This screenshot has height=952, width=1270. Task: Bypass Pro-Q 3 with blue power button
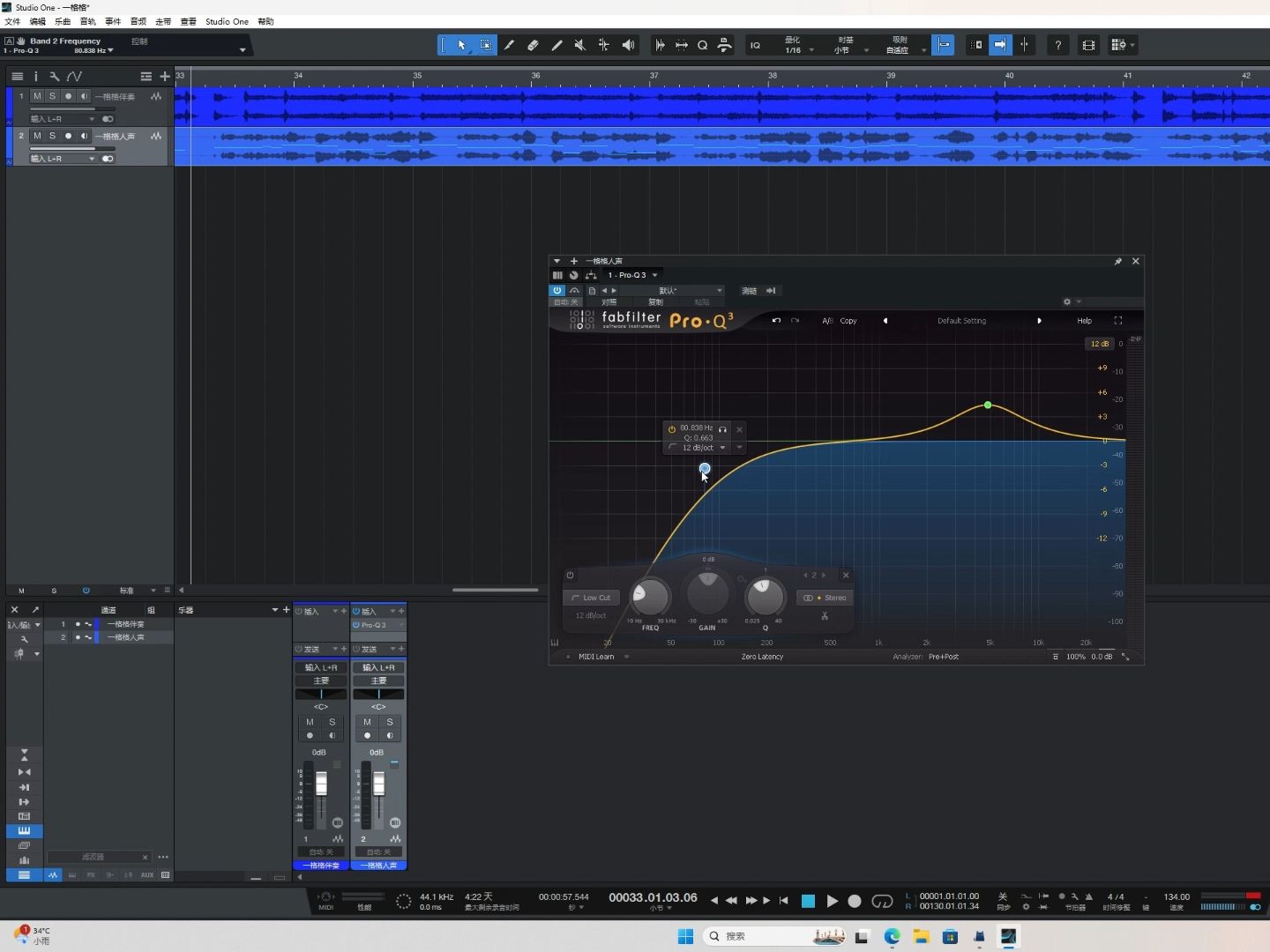coord(557,290)
